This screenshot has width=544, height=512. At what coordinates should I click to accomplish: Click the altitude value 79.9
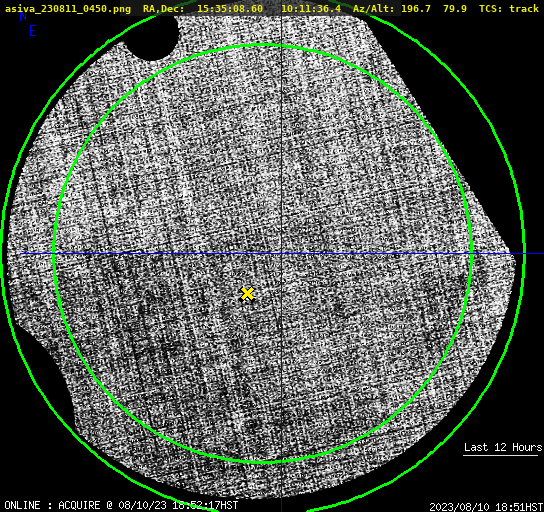tap(454, 8)
